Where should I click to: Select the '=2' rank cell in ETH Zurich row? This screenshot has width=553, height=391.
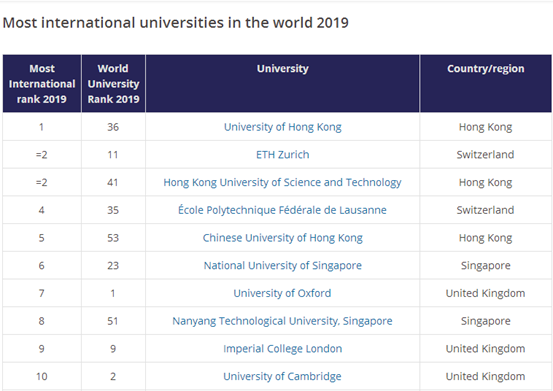coord(42,154)
